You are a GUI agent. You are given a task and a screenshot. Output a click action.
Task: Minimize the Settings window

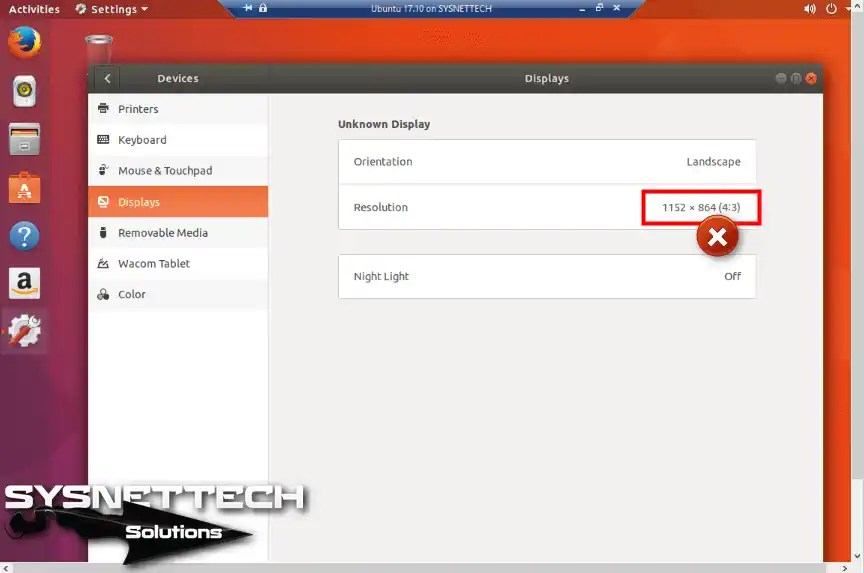pyautogui.click(x=781, y=78)
